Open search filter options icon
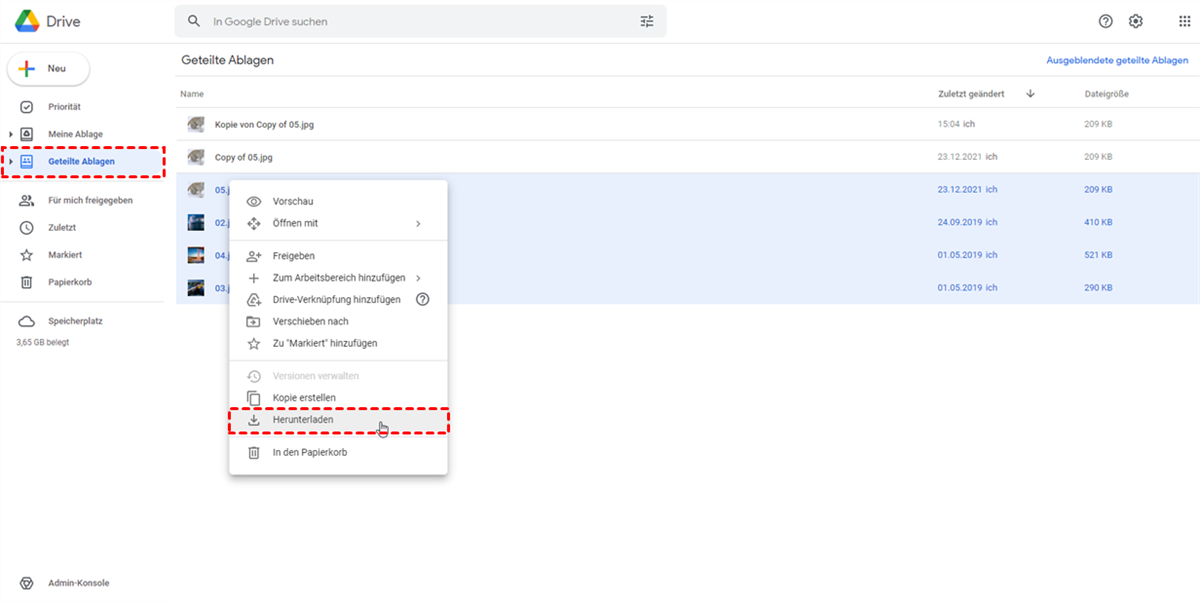The image size is (1200, 601). point(647,21)
